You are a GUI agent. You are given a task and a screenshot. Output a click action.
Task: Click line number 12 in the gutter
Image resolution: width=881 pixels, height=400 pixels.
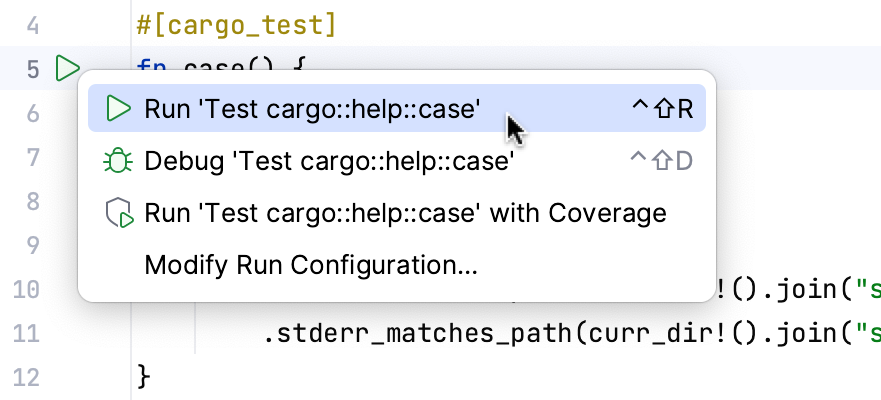[26, 377]
